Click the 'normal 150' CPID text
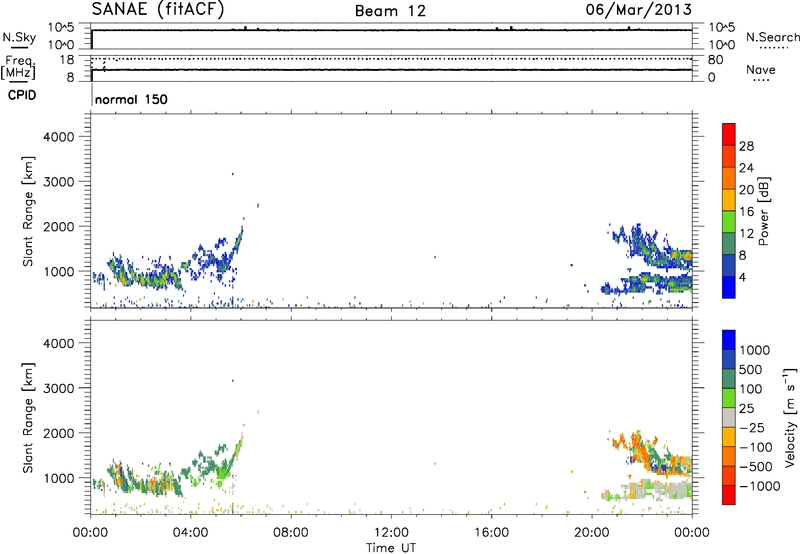Image resolution: width=800 pixels, height=554 pixels. [131, 99]
